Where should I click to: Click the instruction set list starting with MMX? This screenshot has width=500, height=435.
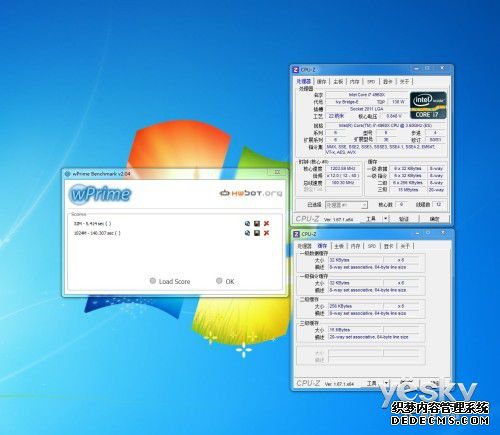pos(385,149)
